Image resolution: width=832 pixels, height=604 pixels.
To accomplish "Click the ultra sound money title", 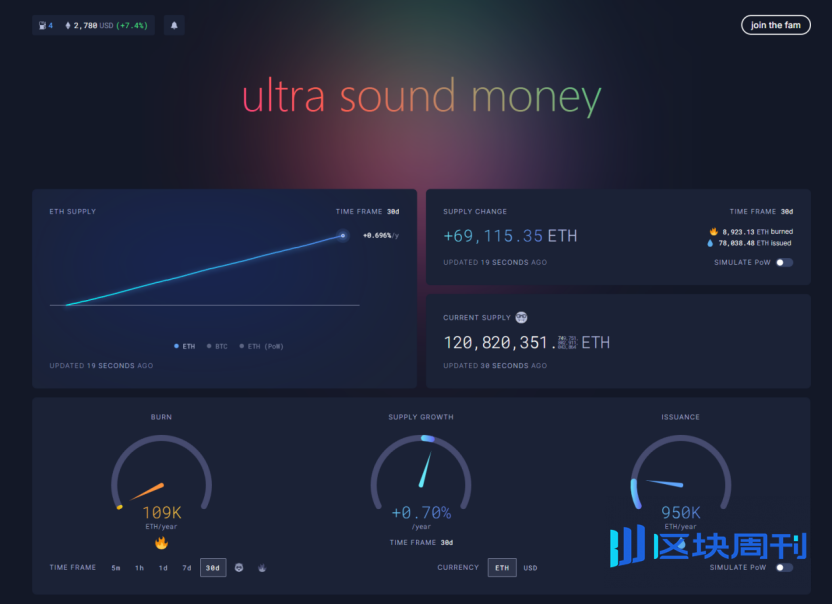I will tap(421, 96).
